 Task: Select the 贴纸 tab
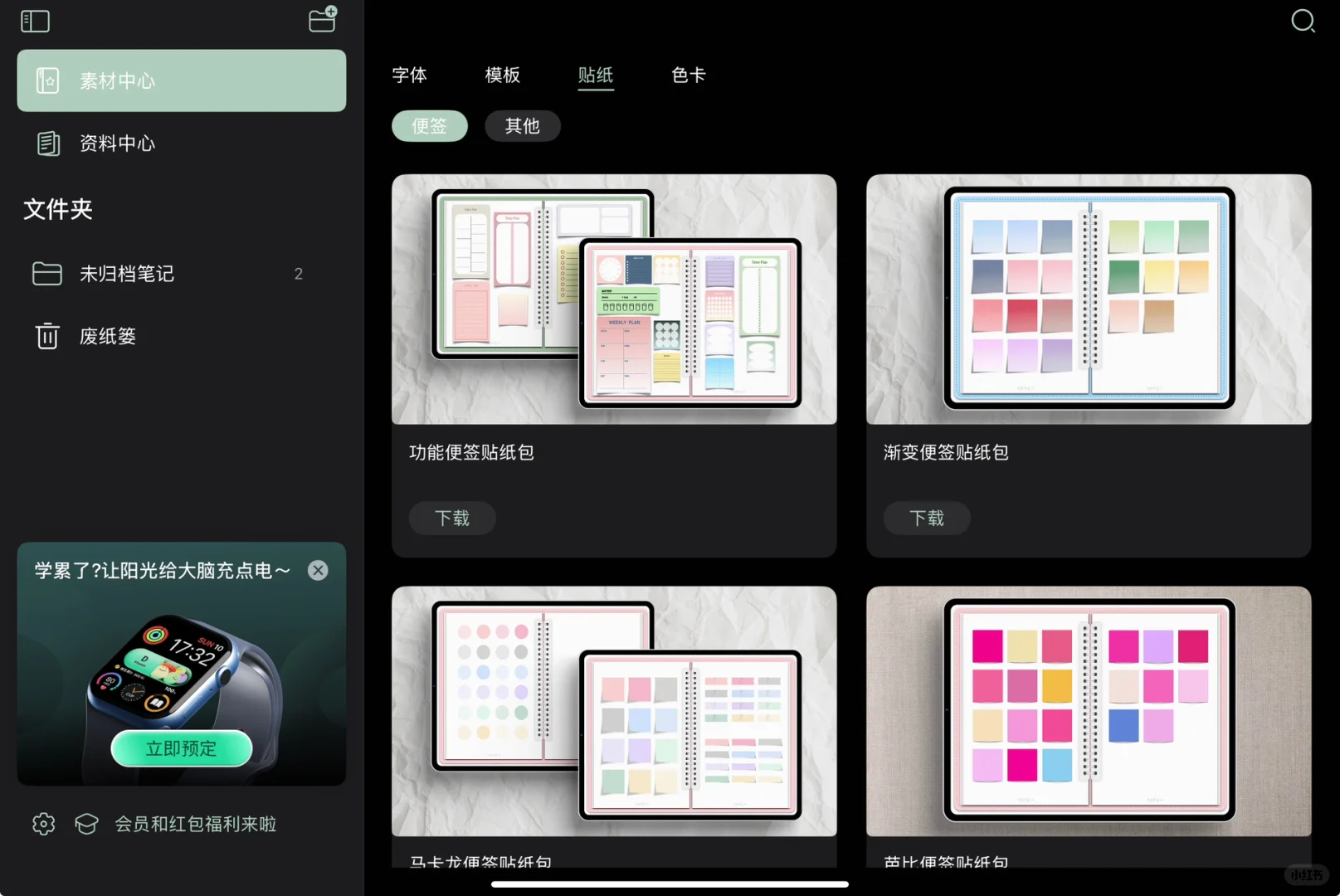[596, 75]
